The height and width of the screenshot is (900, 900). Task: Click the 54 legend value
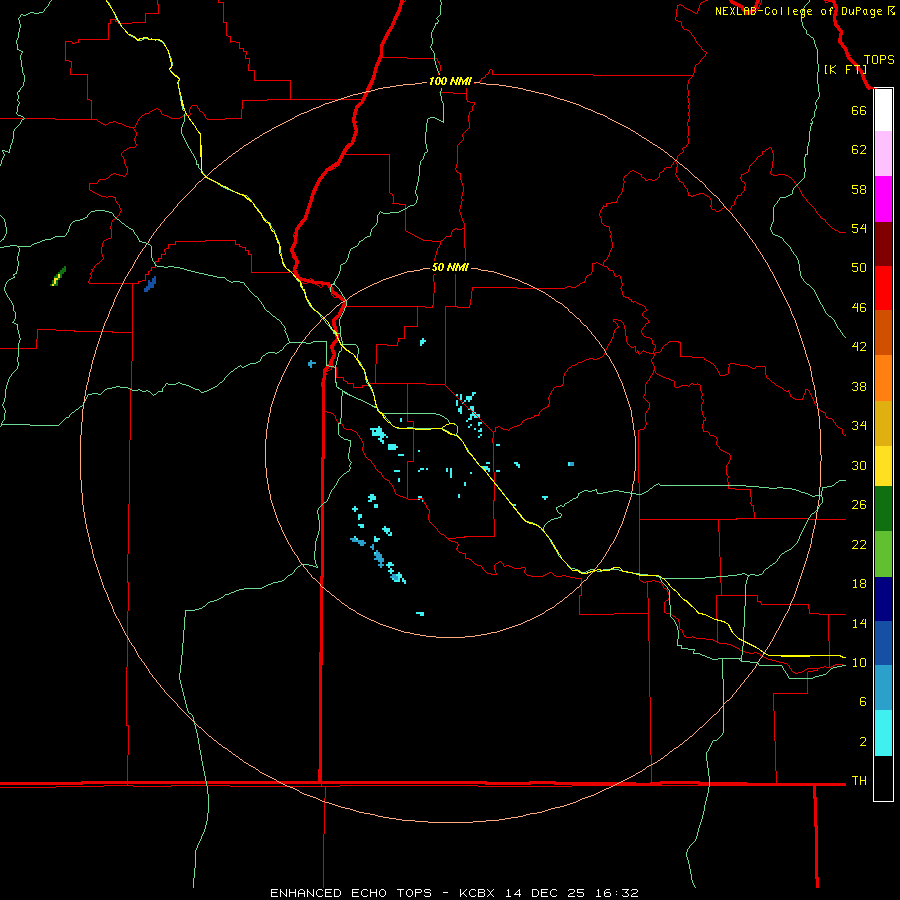point(859,228)
